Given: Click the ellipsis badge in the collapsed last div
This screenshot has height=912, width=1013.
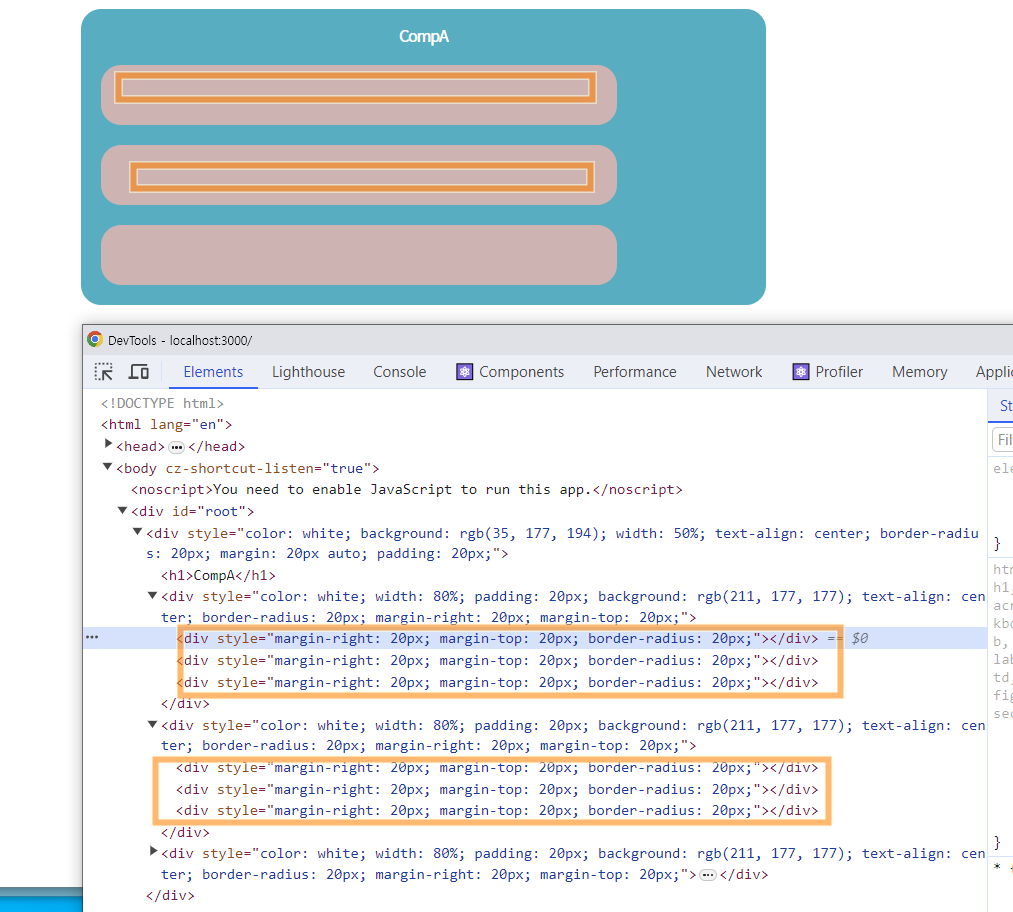Looking at the screenshot, I should coord(707,875).
